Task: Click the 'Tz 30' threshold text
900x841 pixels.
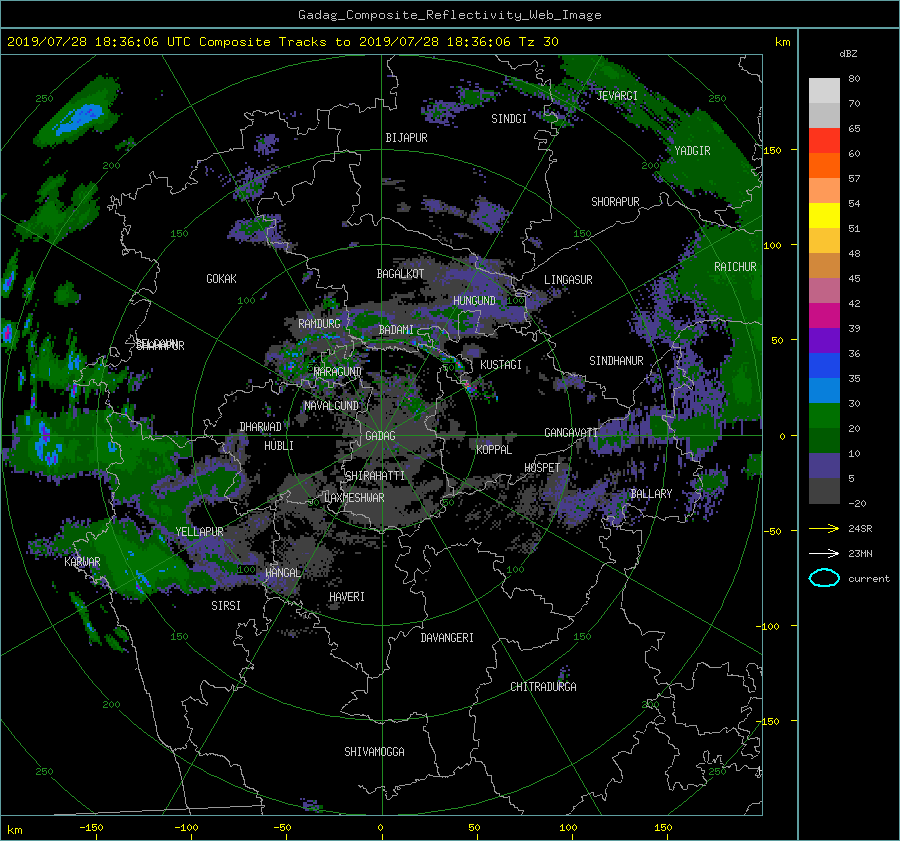Action: coord(538,42)
